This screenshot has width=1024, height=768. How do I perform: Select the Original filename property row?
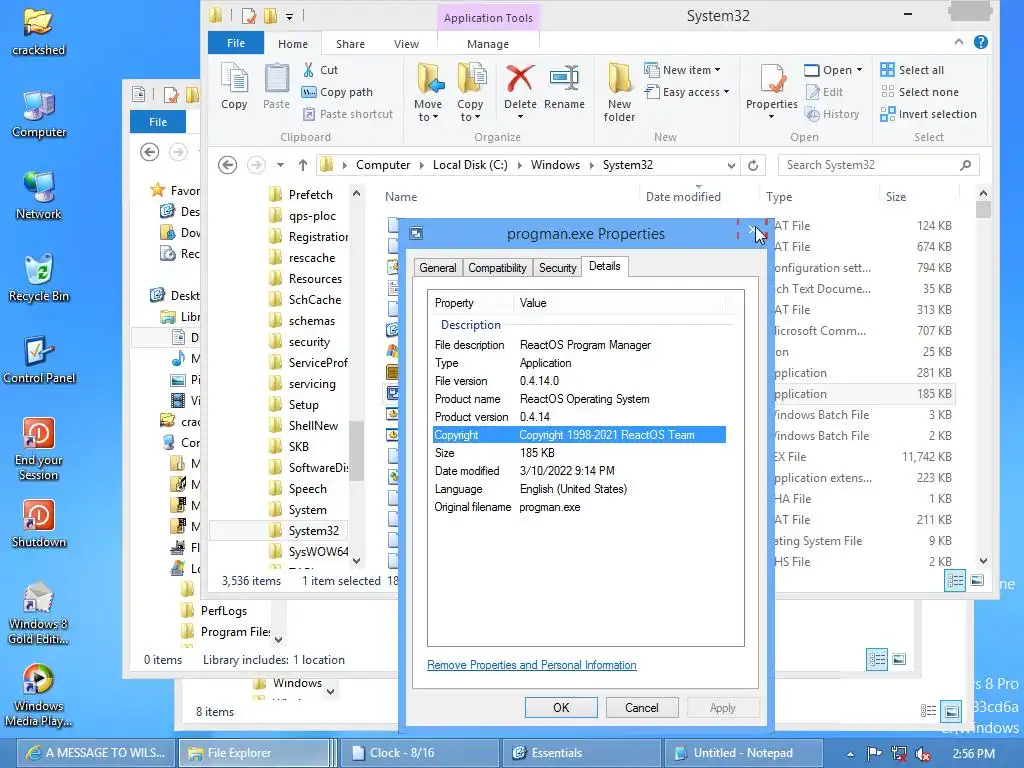point(579,507)
